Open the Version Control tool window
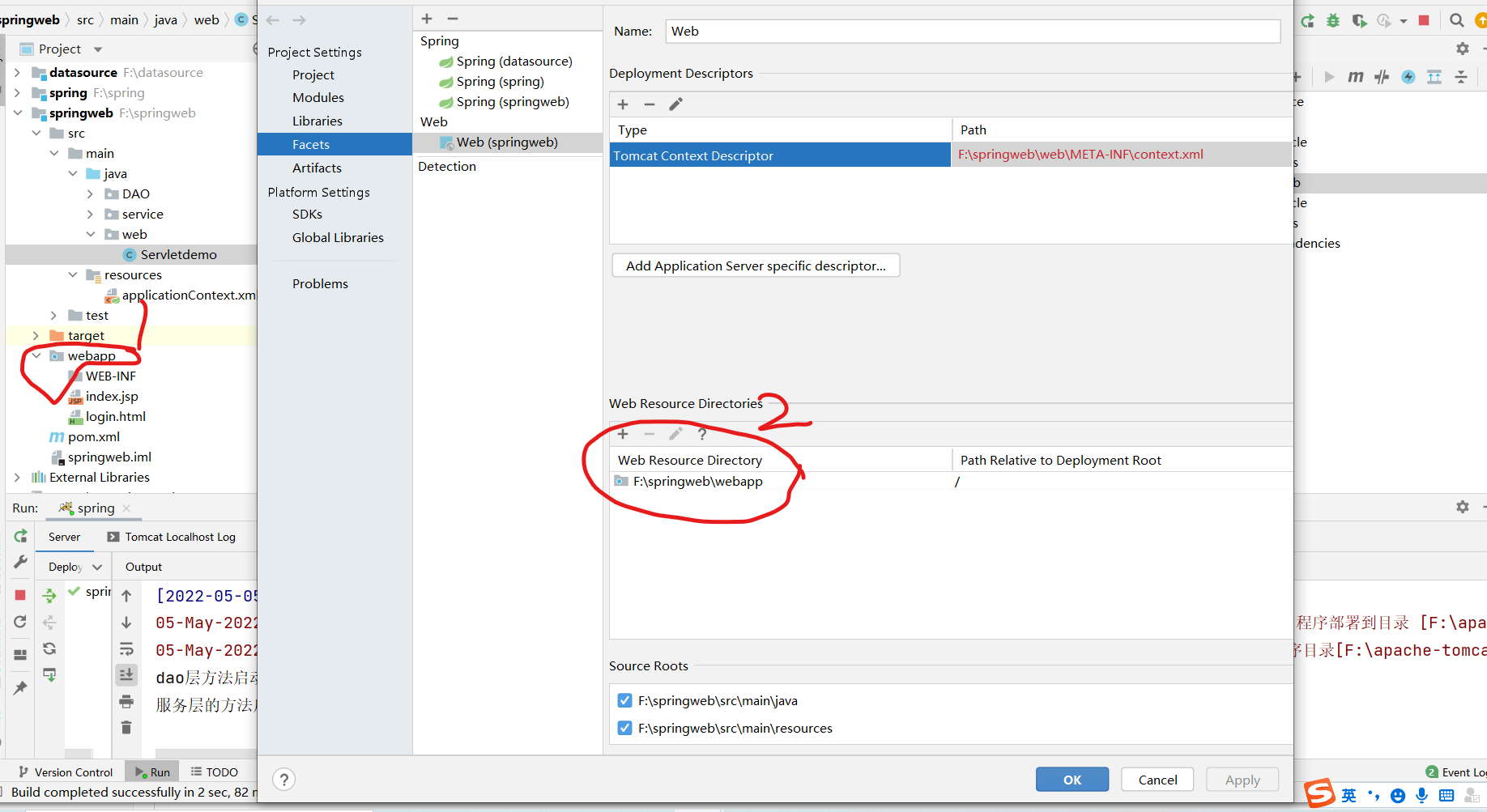 pyautogui.click(x=66, y=772)
